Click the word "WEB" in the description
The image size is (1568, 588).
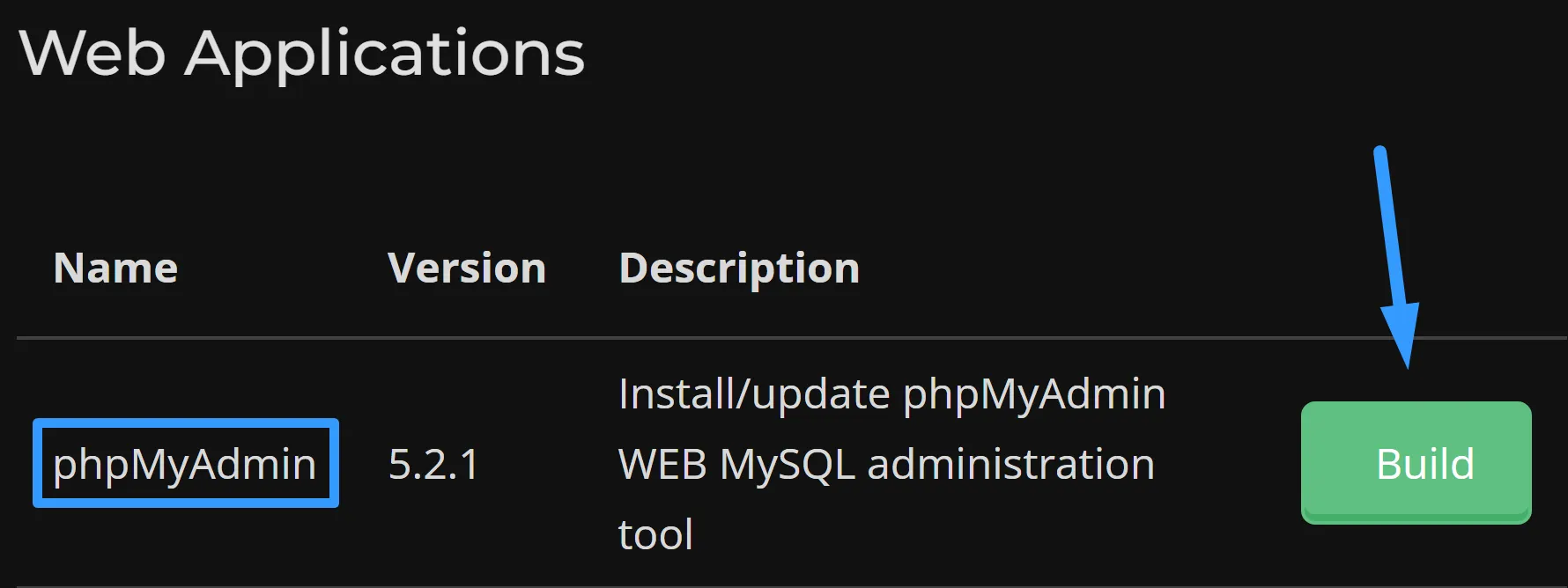click(662, 464)
